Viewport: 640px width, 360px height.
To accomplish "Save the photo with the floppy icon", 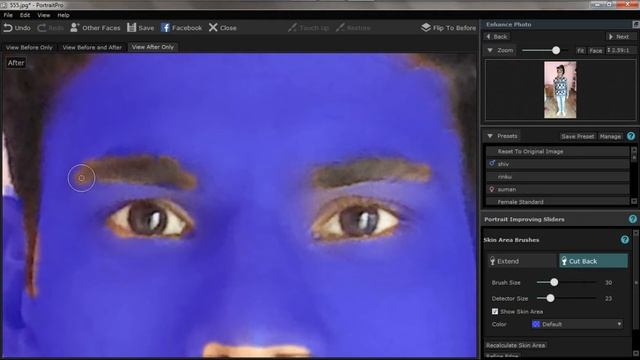I will tap(140, 28).
